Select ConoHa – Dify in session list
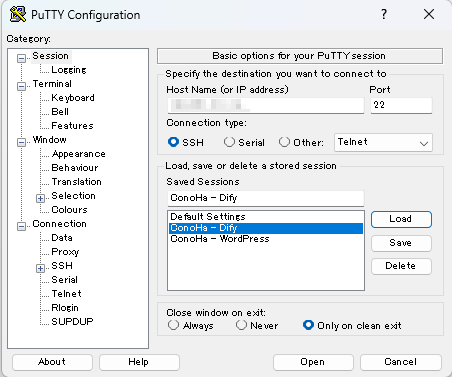The height and width of the screenshot is (377, 452). pos(266,228)
